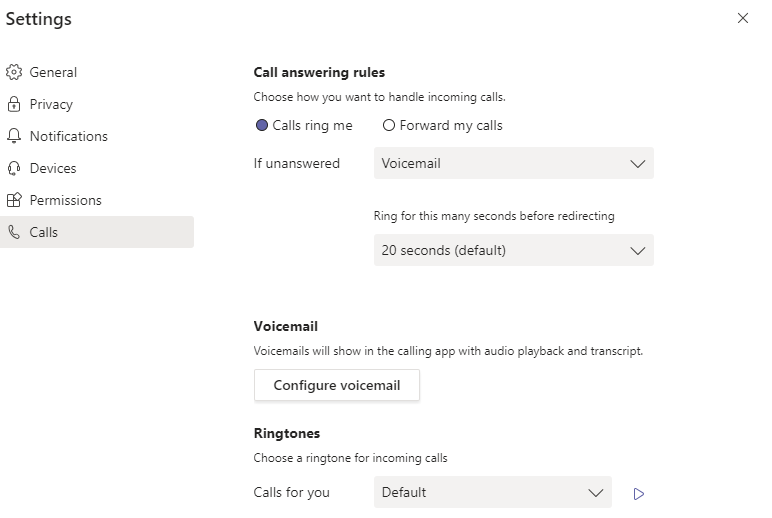Click the Permissions apps icon

(x=14, y=200)
